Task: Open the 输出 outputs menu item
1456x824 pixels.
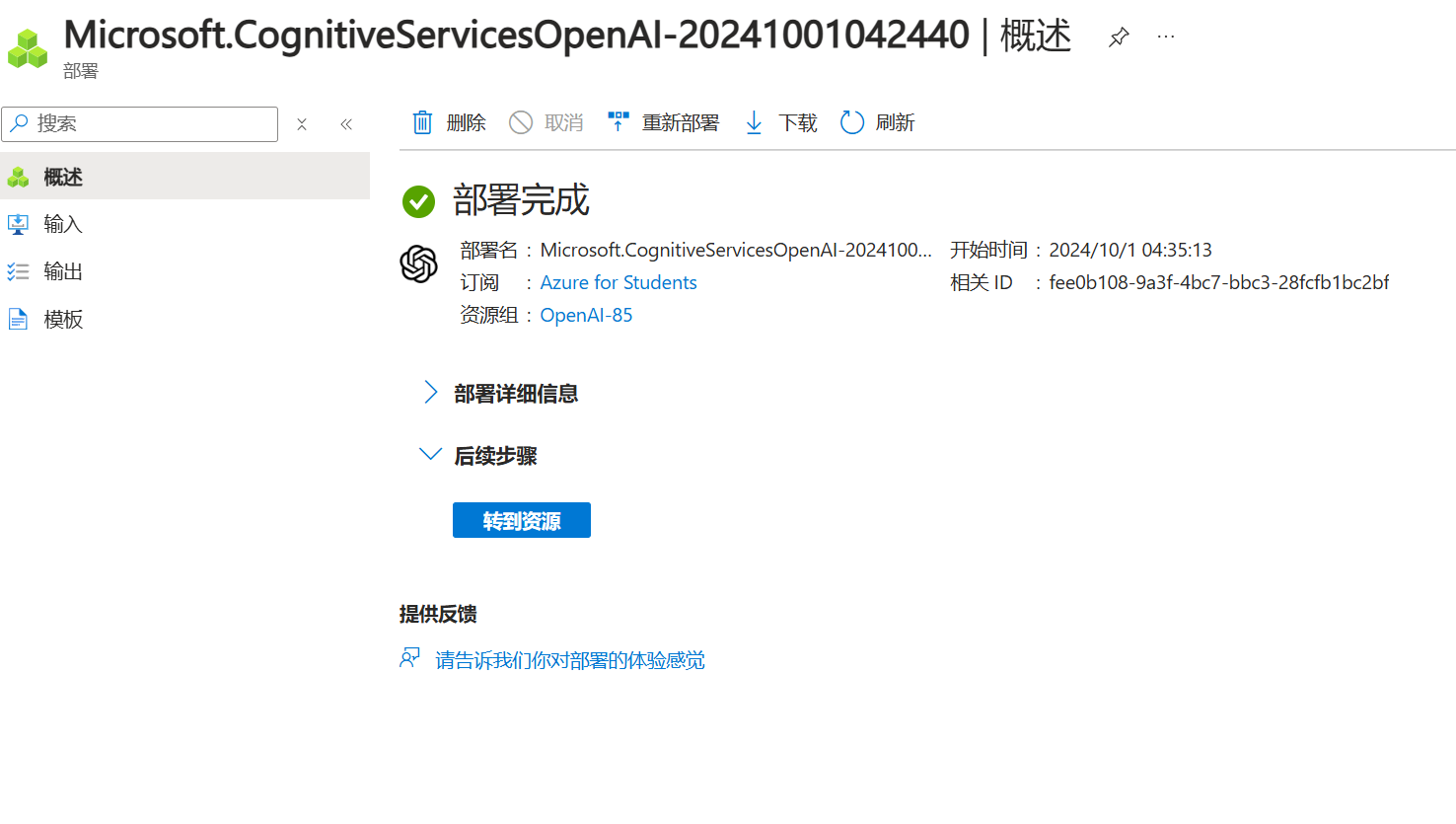Action: (185, 271)
